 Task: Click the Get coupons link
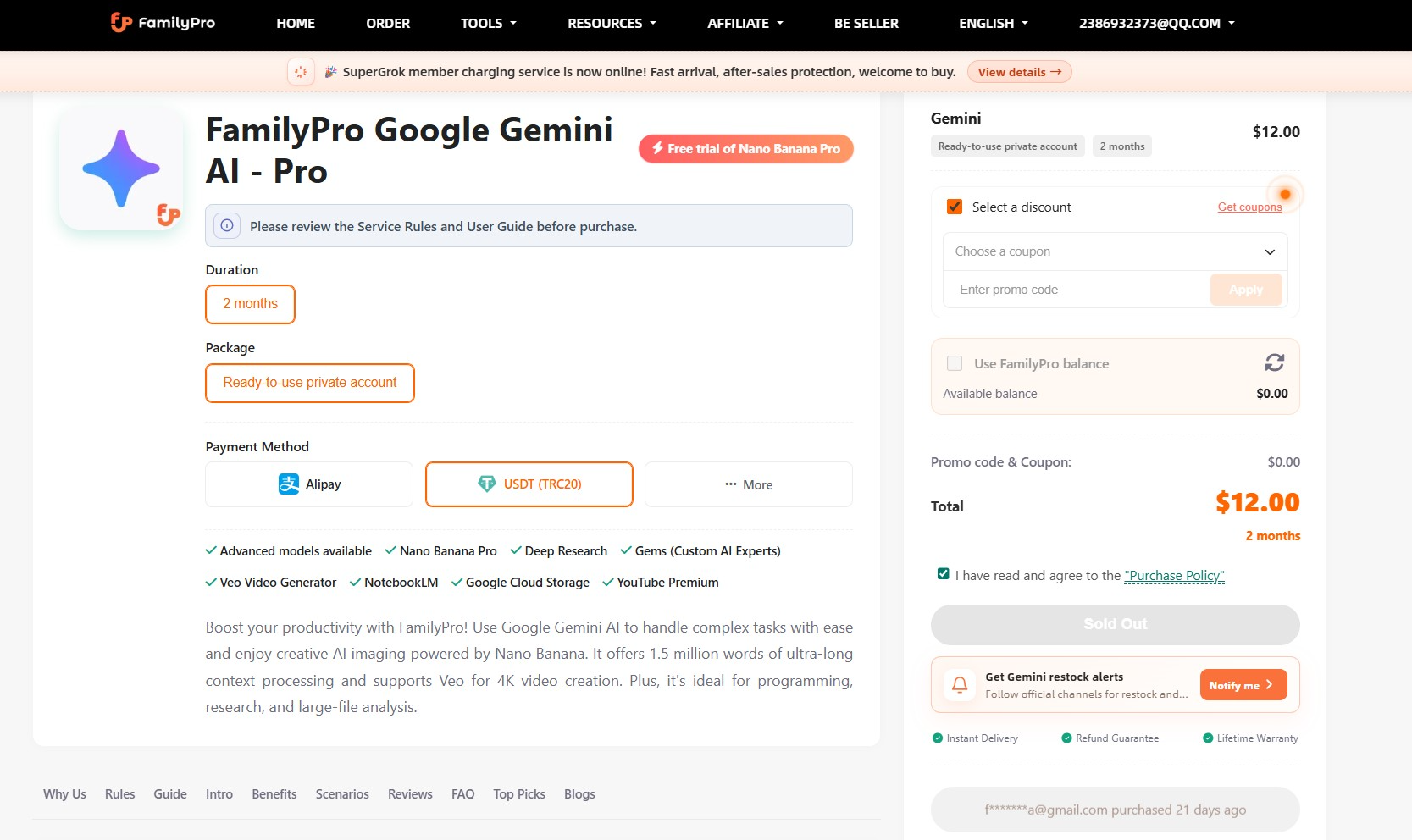pos(1249,207)
